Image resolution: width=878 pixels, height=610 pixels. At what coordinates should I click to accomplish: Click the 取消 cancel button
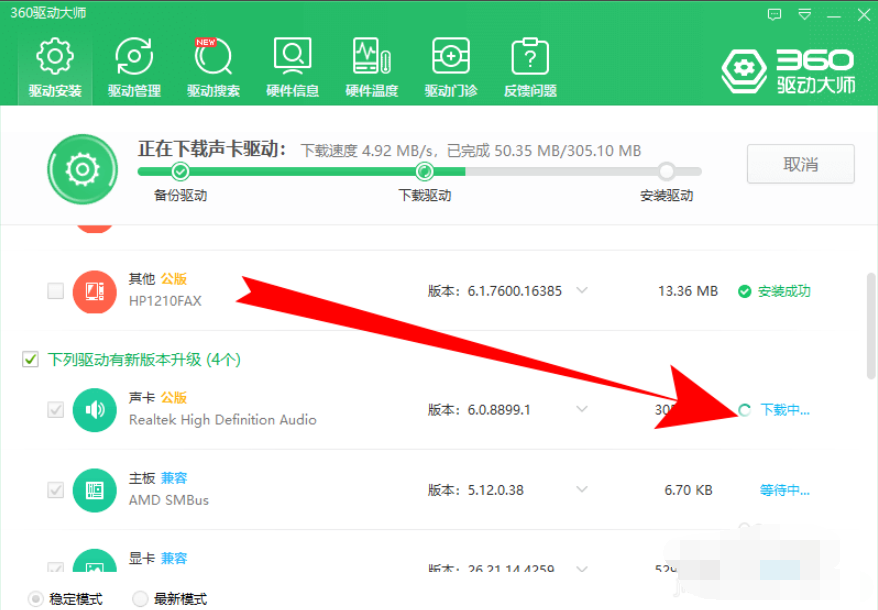[800, 164]
